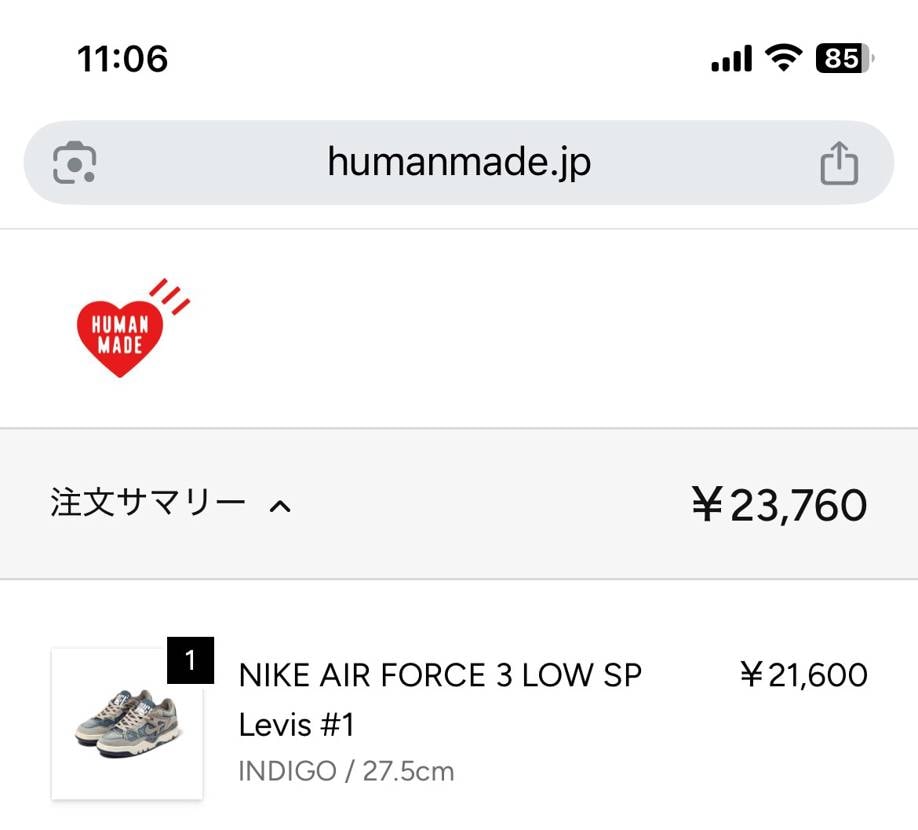
Task: Collapse order summary with the chevron arrow
Action: [281, 506]
